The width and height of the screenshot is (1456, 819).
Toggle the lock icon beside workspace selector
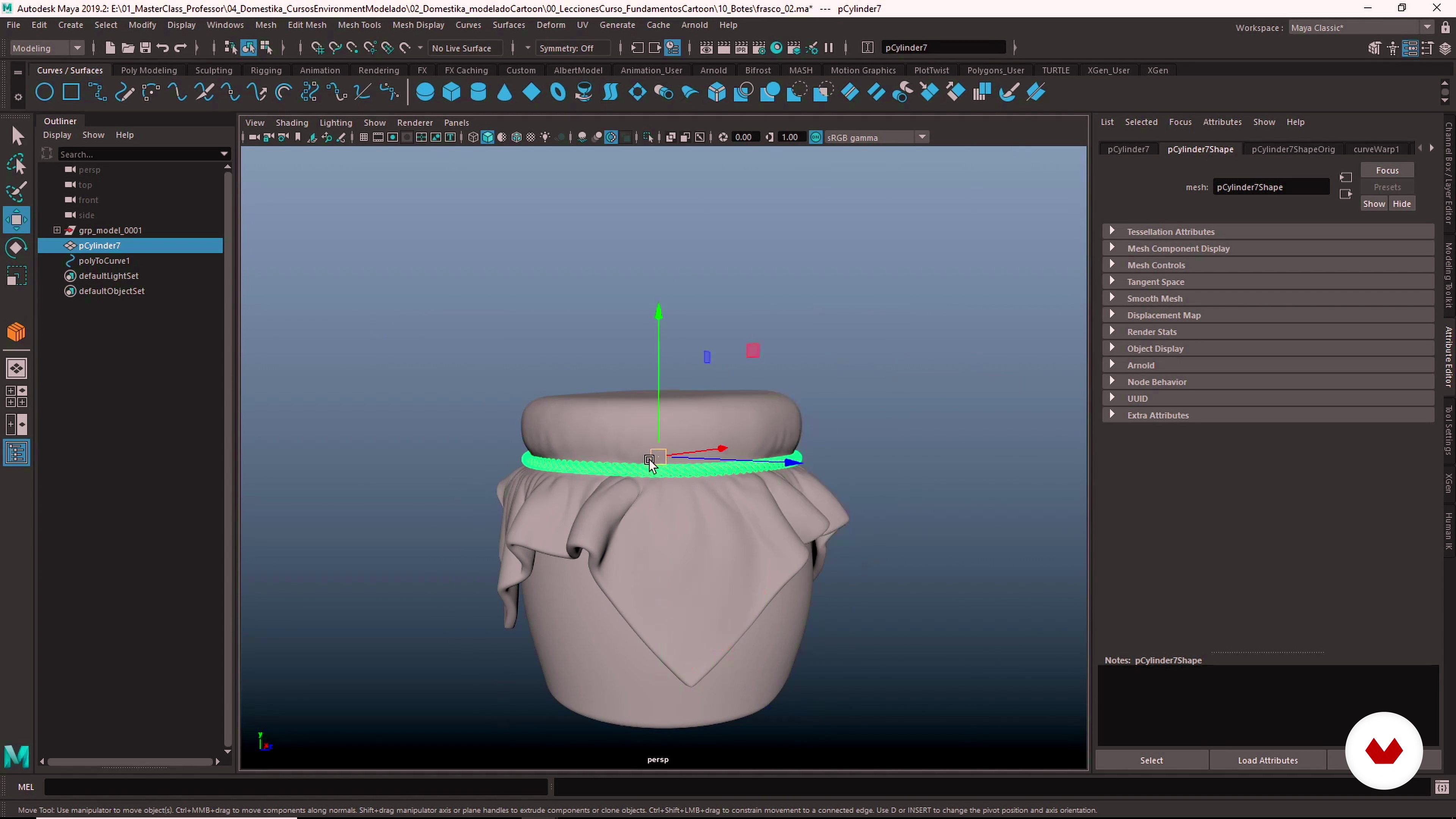[x=1445, y=28]
